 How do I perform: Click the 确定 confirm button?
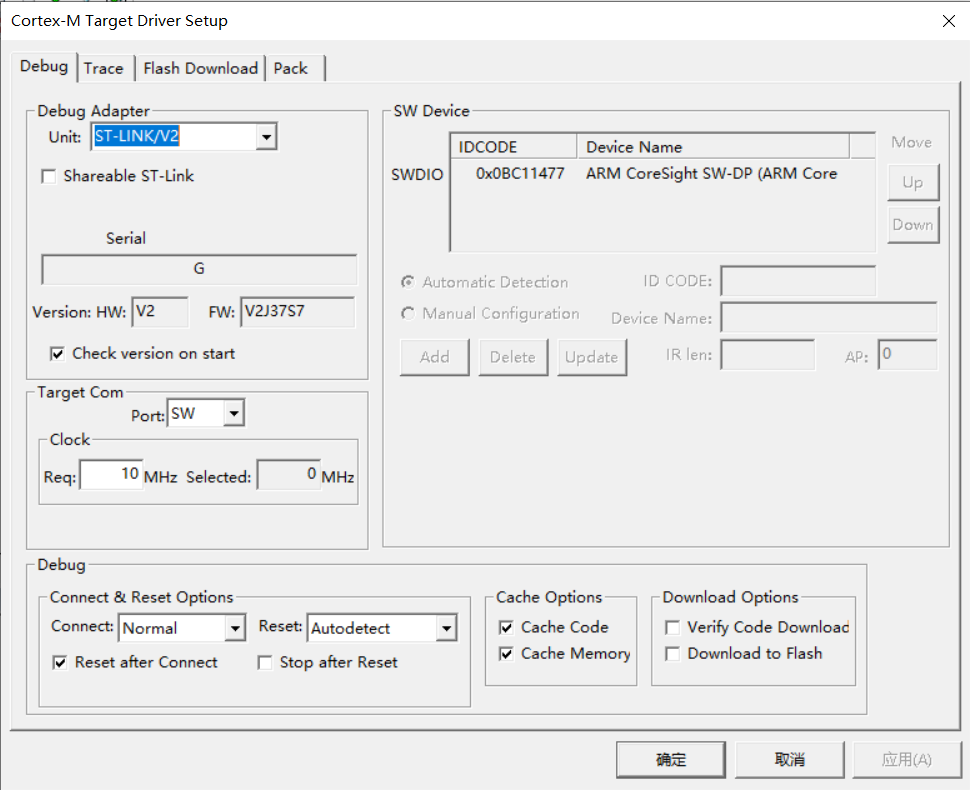(671, 760)
